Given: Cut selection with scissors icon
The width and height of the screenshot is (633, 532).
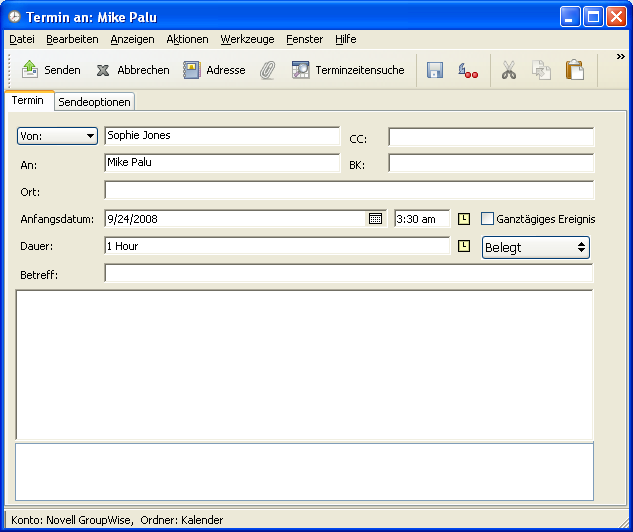Looking at the screenshot, I should [x=509, y=70].
